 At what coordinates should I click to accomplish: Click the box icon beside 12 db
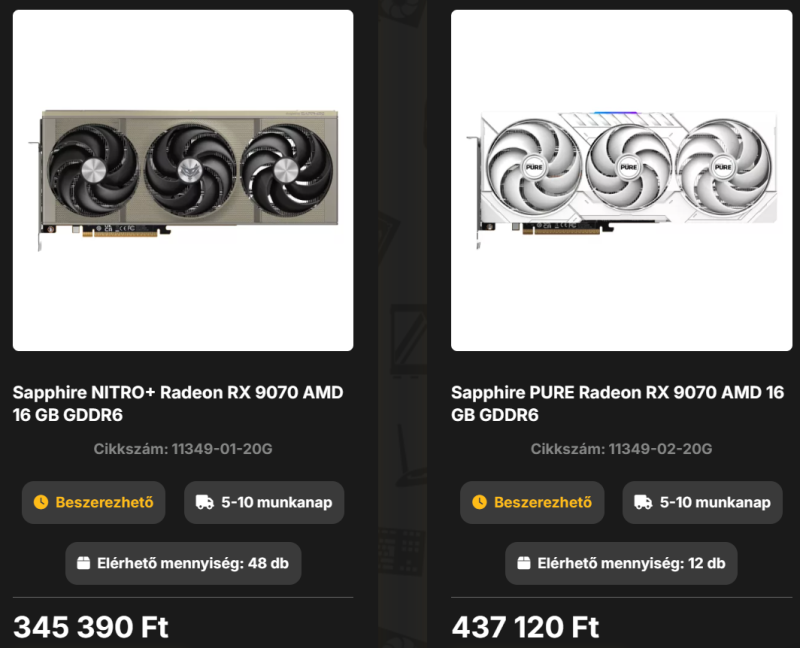pos(524,563)
